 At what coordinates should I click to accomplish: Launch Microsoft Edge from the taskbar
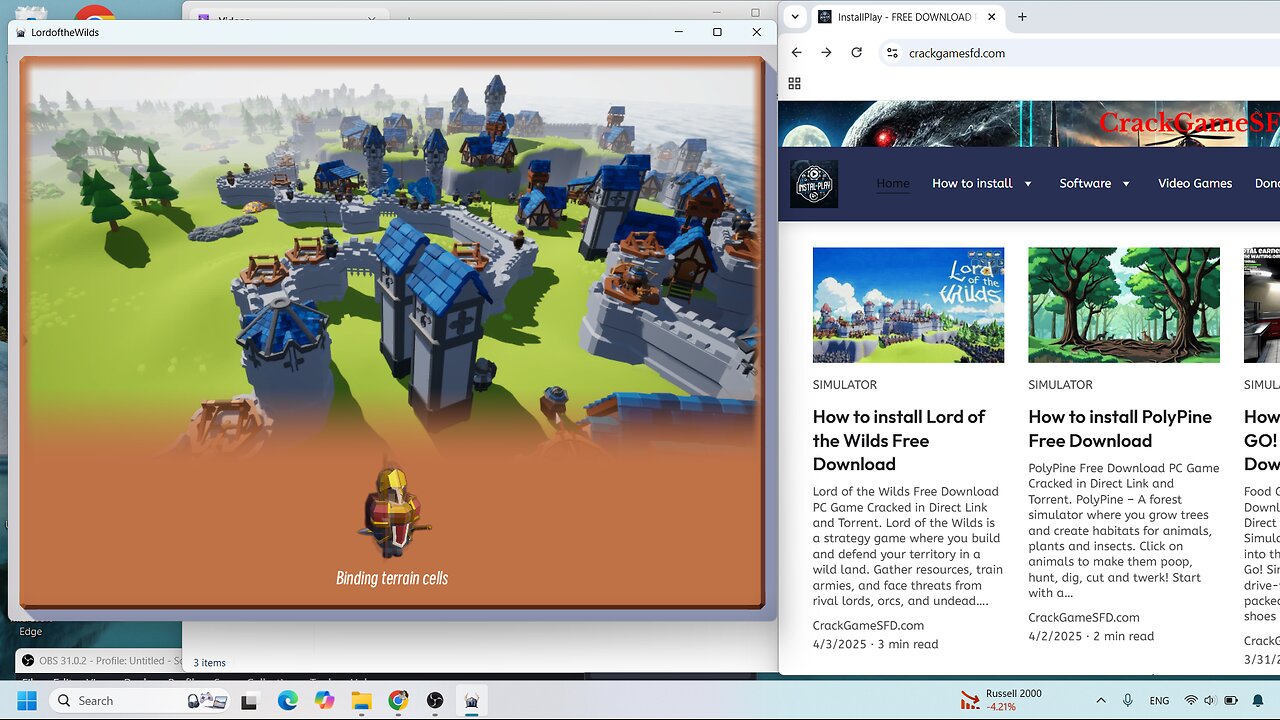click(287, 701)
